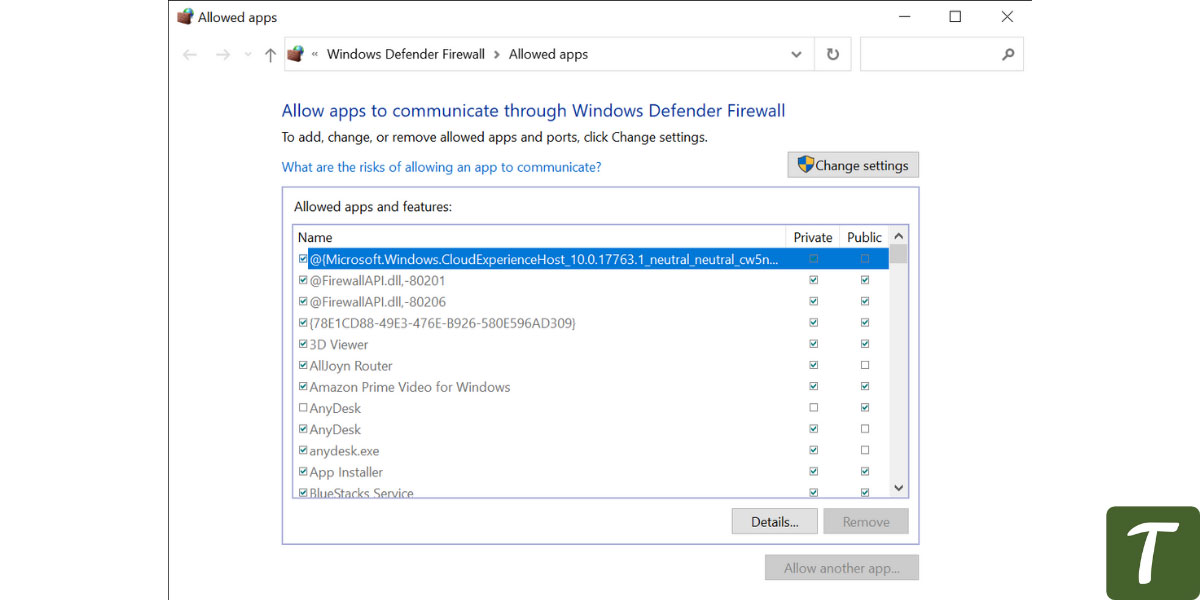Uncheck the BlueStacks Service entry
The height and width of the screenshot is (600, 1200).
click(303, 492)
